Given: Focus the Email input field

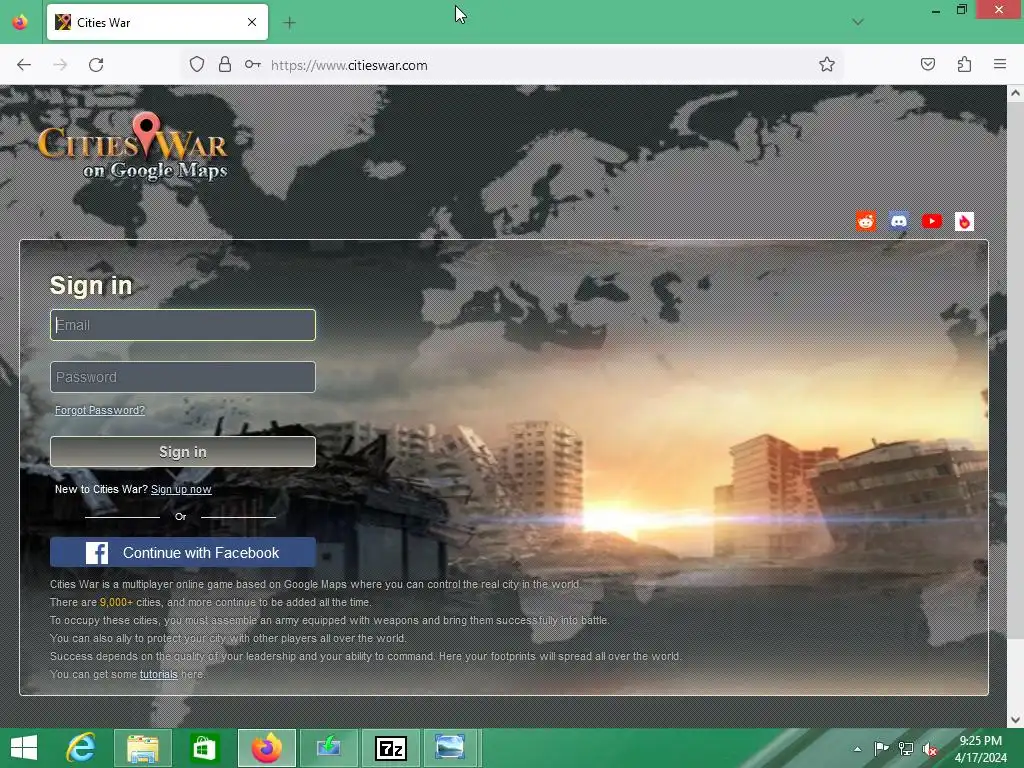Looking at the screenshot, I should [183, 325].
